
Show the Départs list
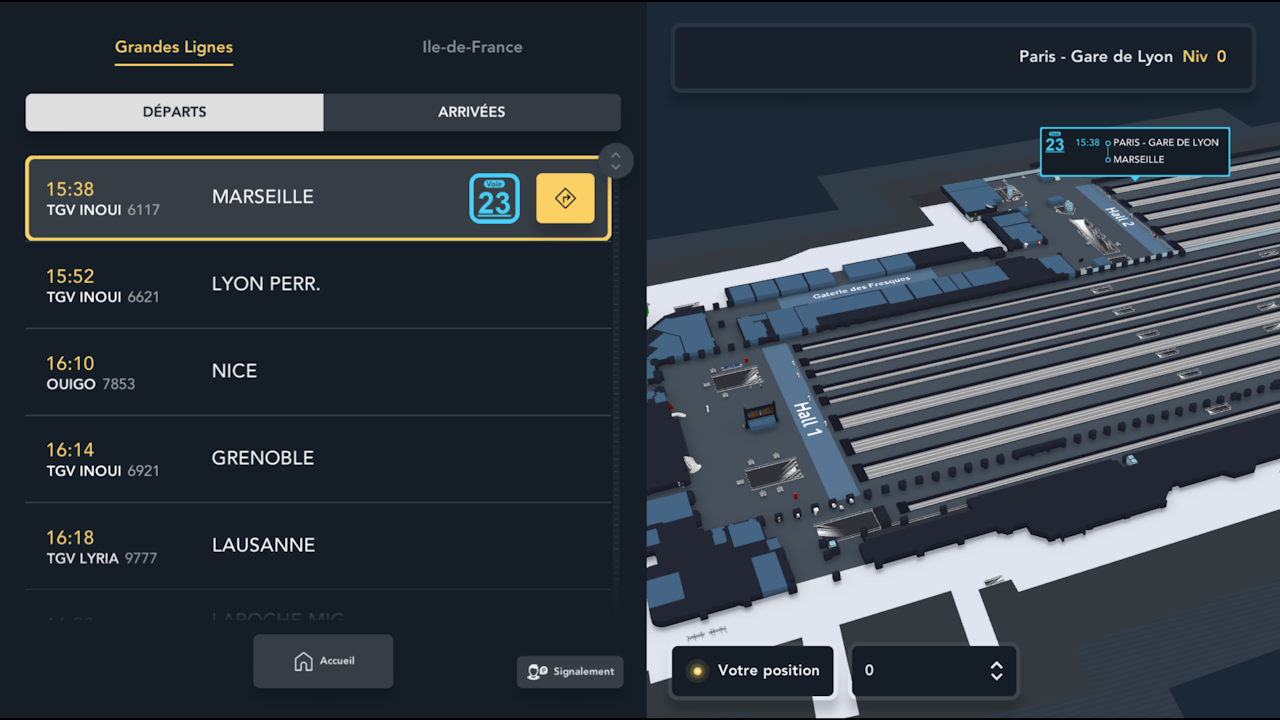point(174,112)
